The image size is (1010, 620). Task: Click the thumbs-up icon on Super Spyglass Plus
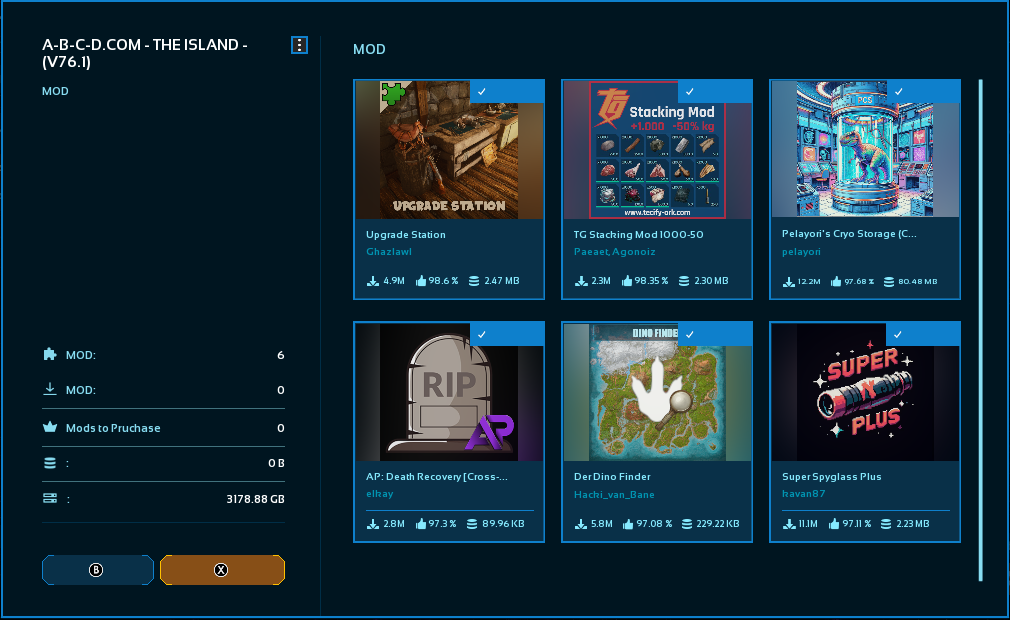coord(837,524)
